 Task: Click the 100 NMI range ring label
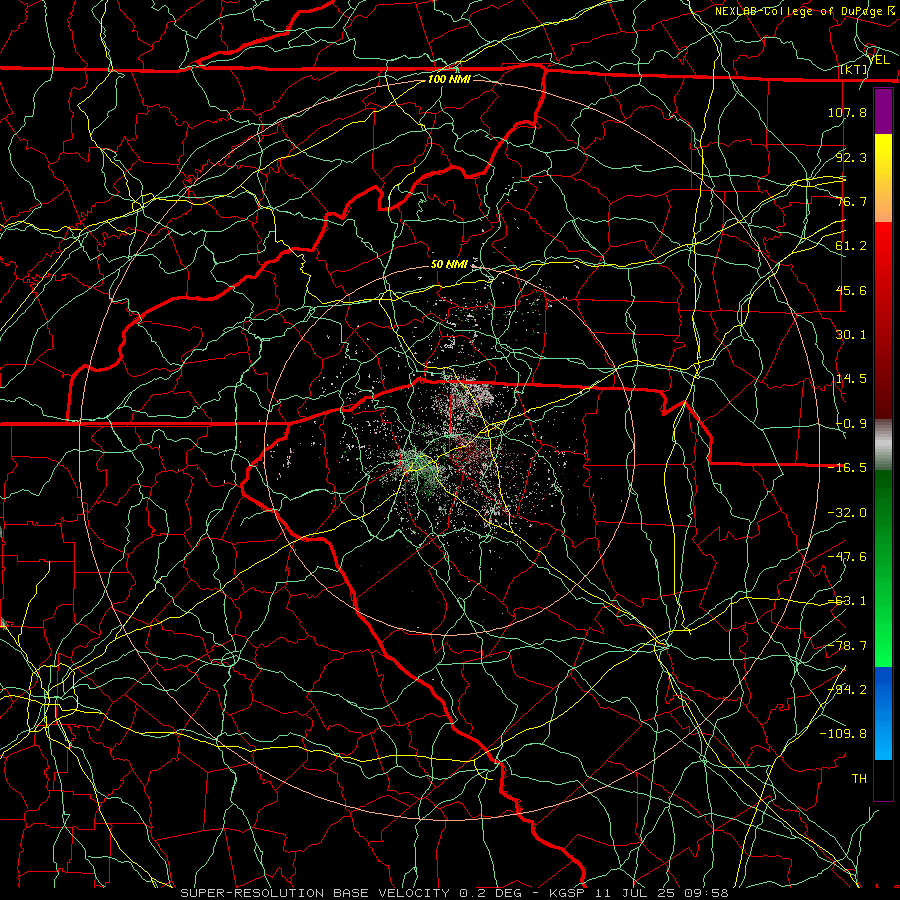pyautogui.click(x=449, y=79)
